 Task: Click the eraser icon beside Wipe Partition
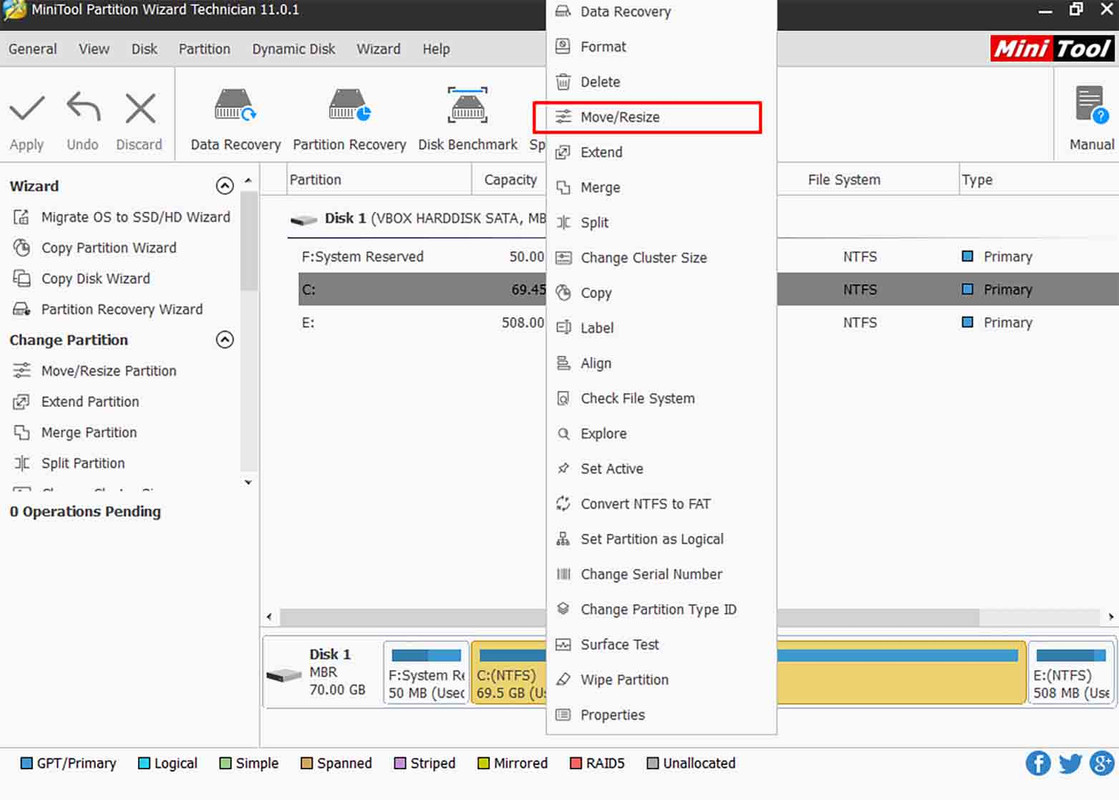pyautogui.click(x=563, y=679)
